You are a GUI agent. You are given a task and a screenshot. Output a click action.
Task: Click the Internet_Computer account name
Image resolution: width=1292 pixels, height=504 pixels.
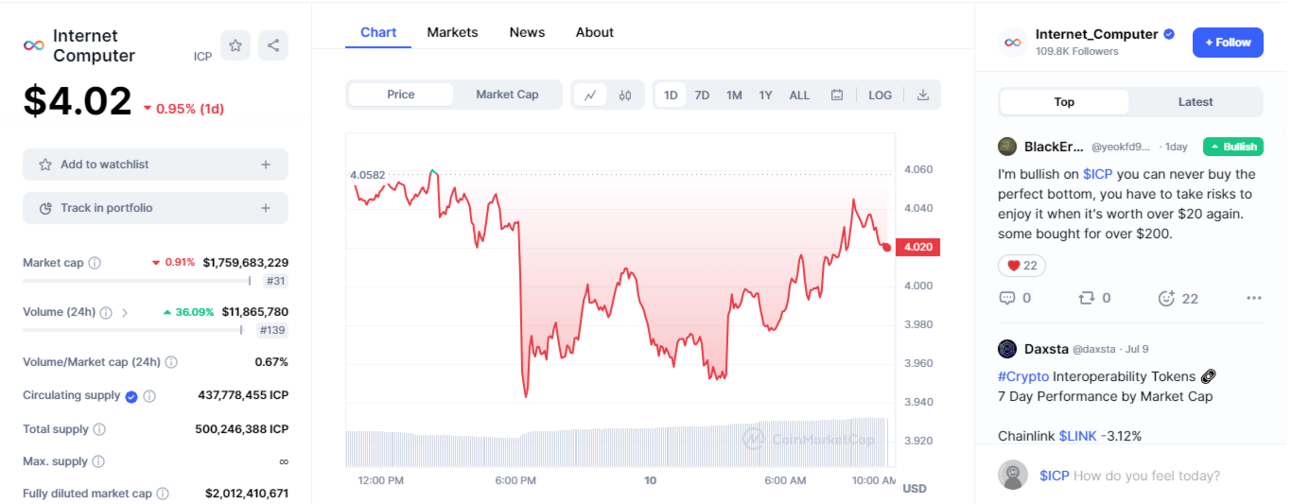tap(1096, 34)
